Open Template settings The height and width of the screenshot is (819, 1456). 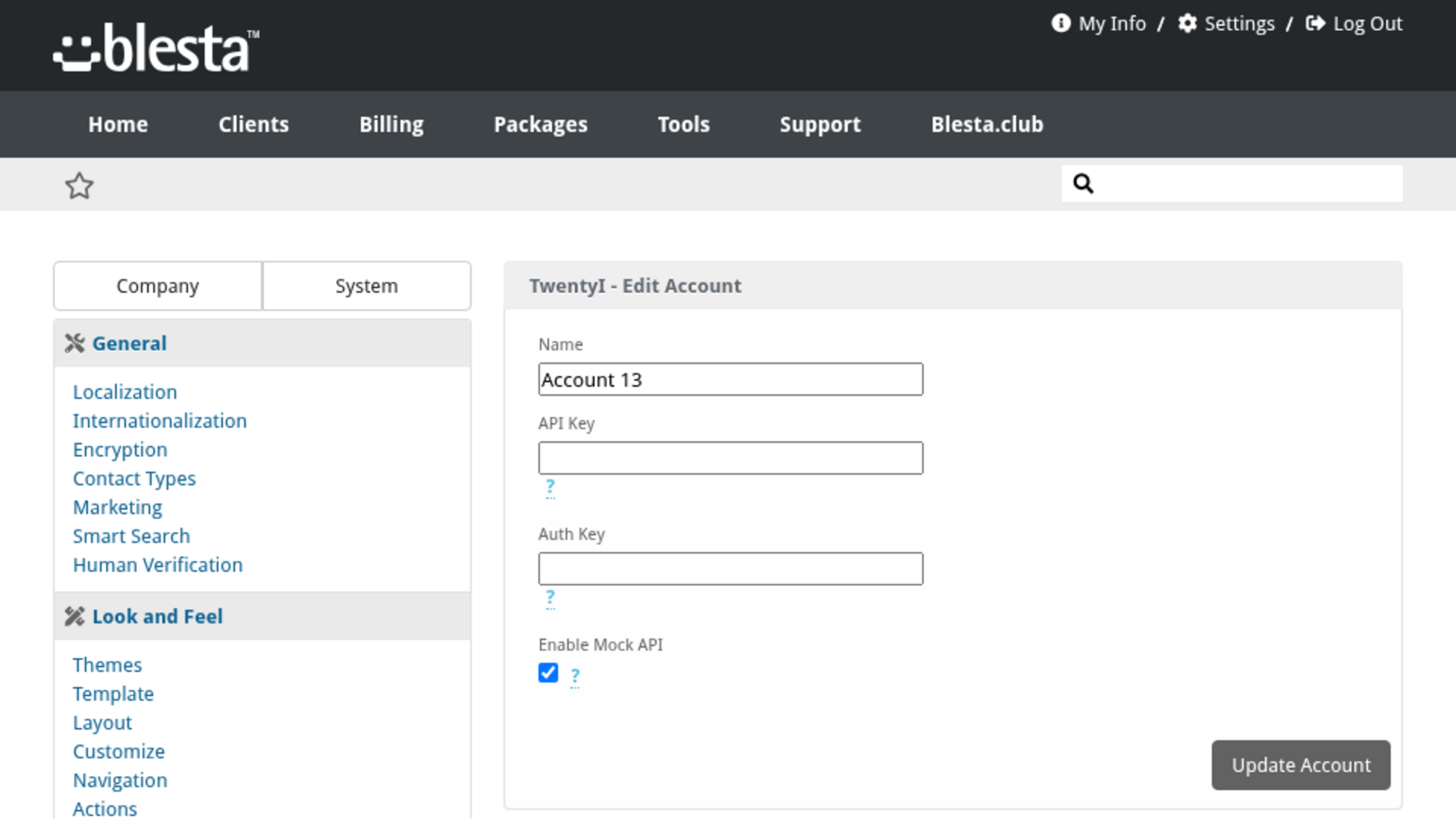point(113,694)
